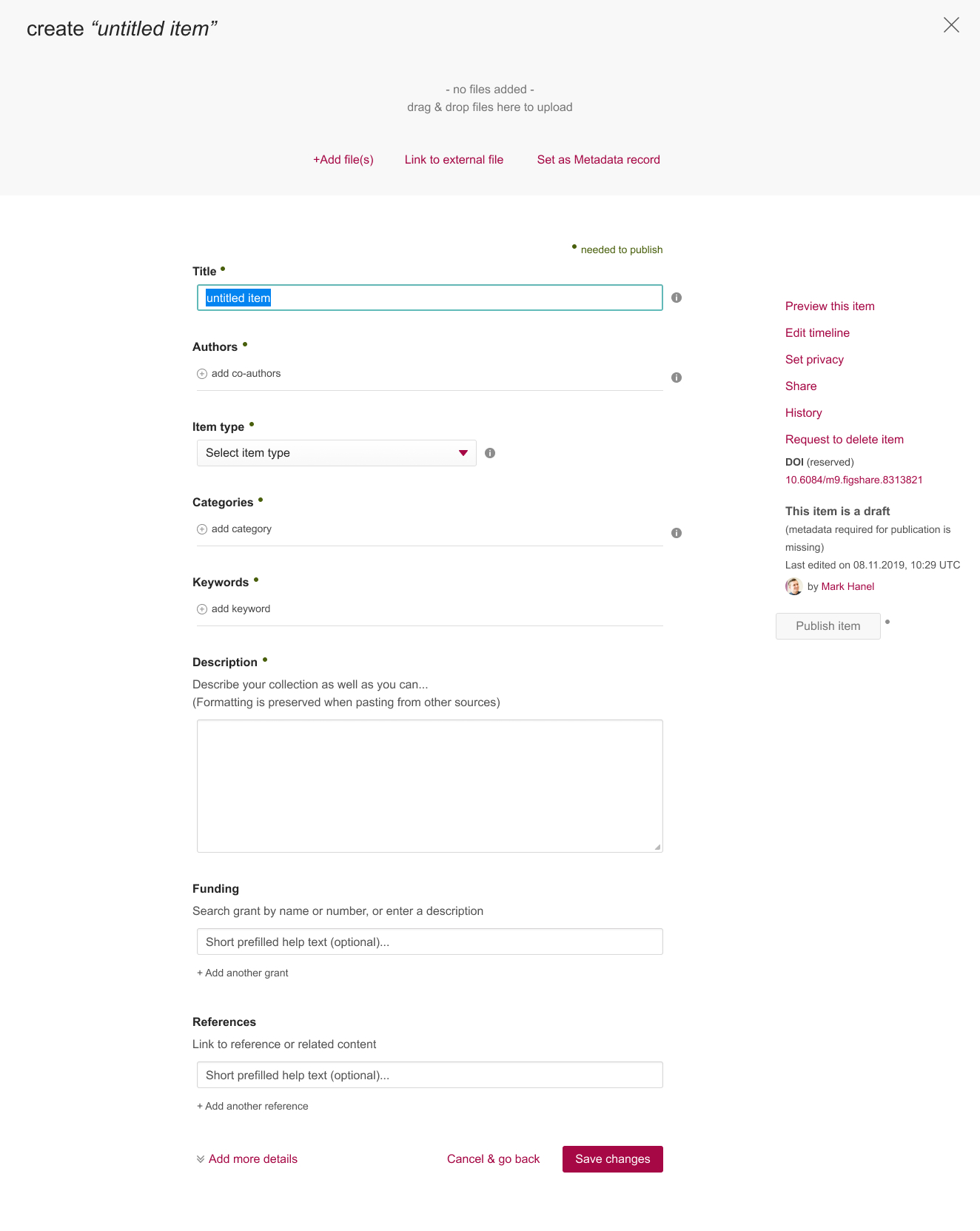The height and width of the screenshot is (1231, 980).
Task: Open Preview this item
Action: (830, 306)
